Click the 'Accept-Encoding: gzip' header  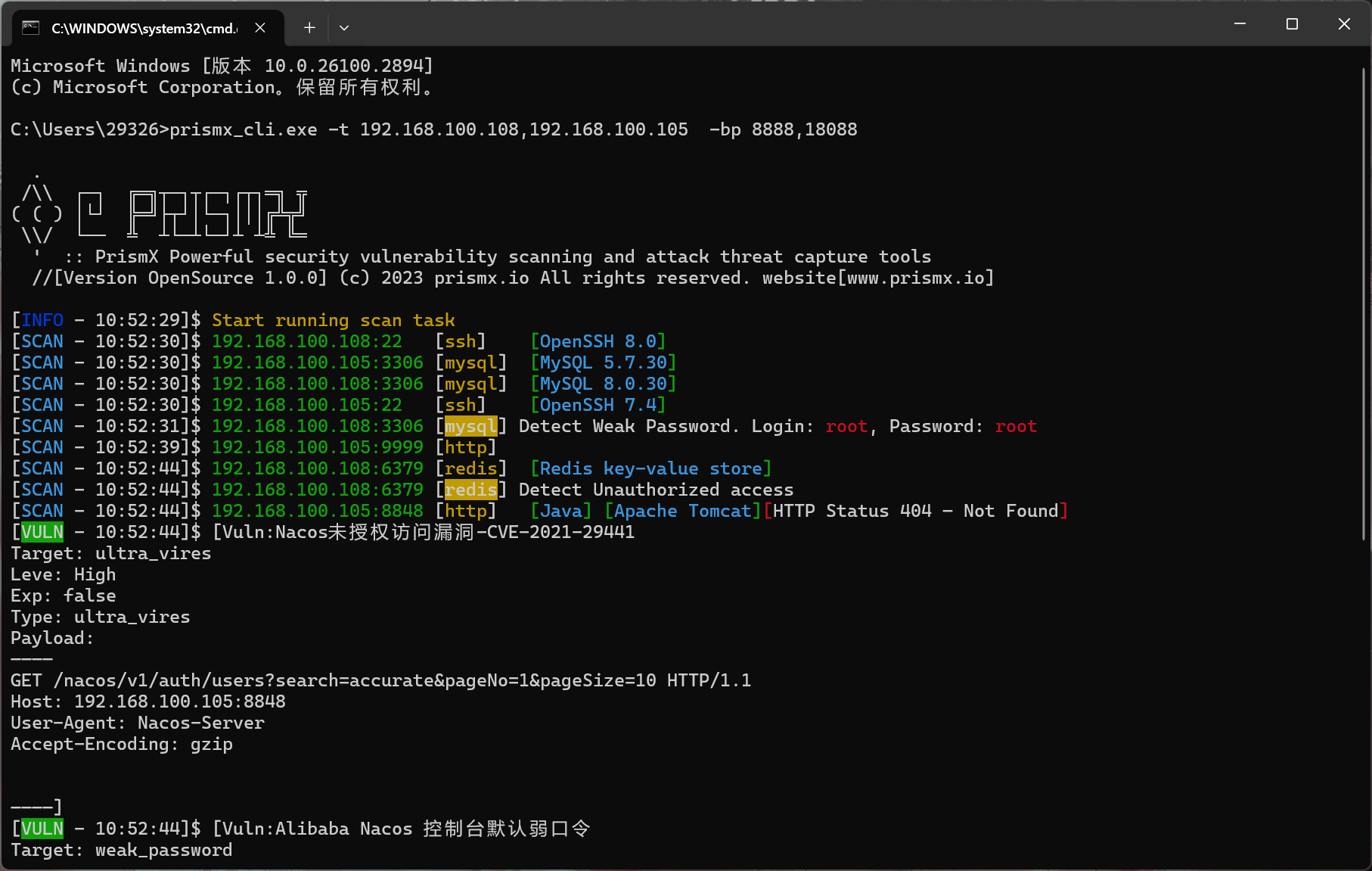122,745
